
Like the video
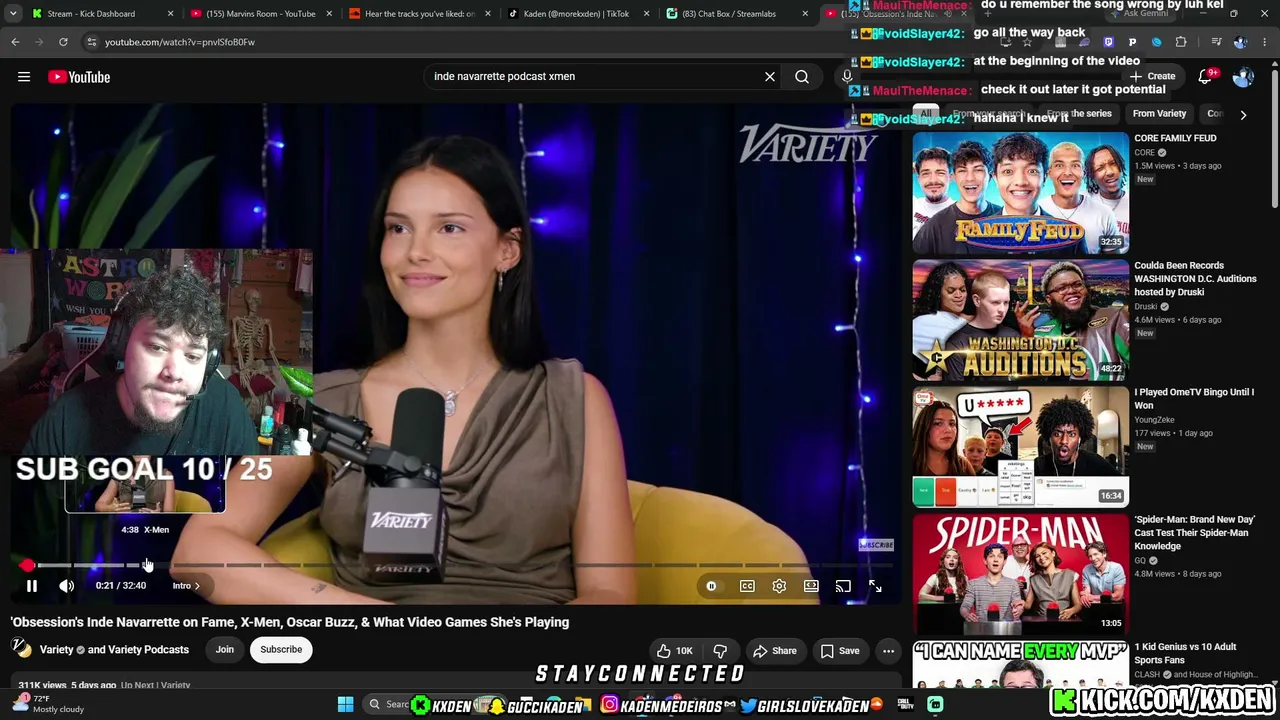tap(675, 651)
